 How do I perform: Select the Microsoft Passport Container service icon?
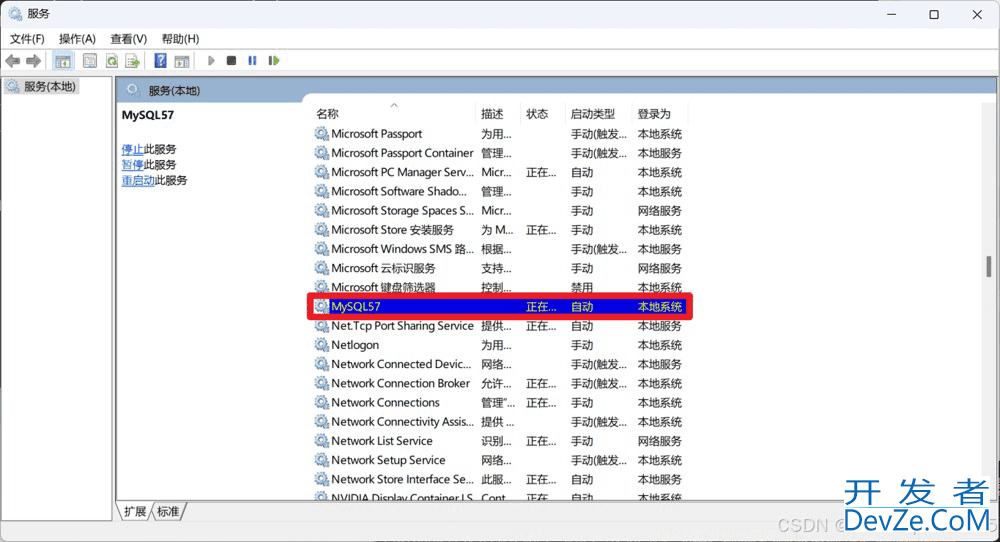(321, 153)
